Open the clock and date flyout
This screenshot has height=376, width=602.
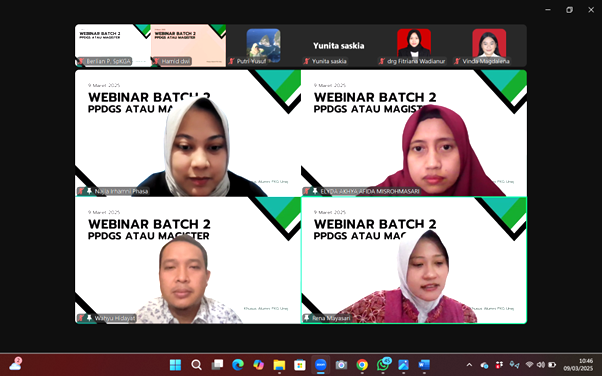[x=579, y=364]
